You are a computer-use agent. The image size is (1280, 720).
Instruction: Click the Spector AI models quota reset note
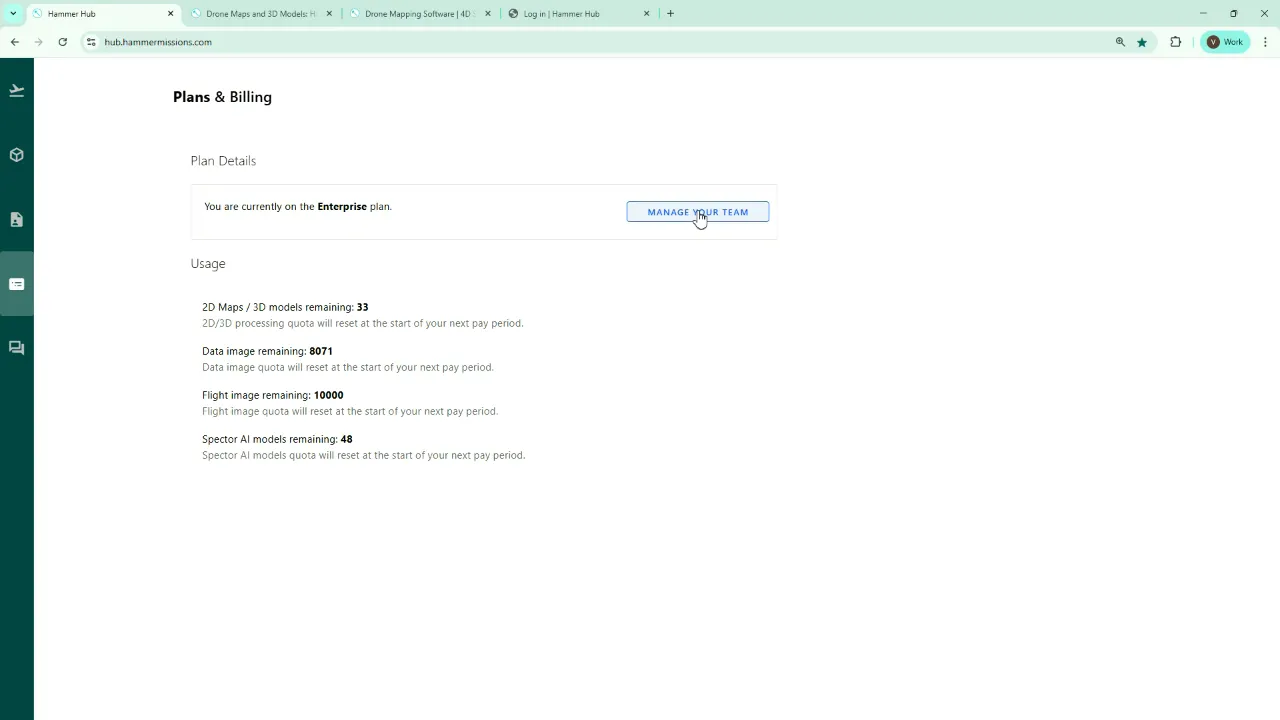364,455
